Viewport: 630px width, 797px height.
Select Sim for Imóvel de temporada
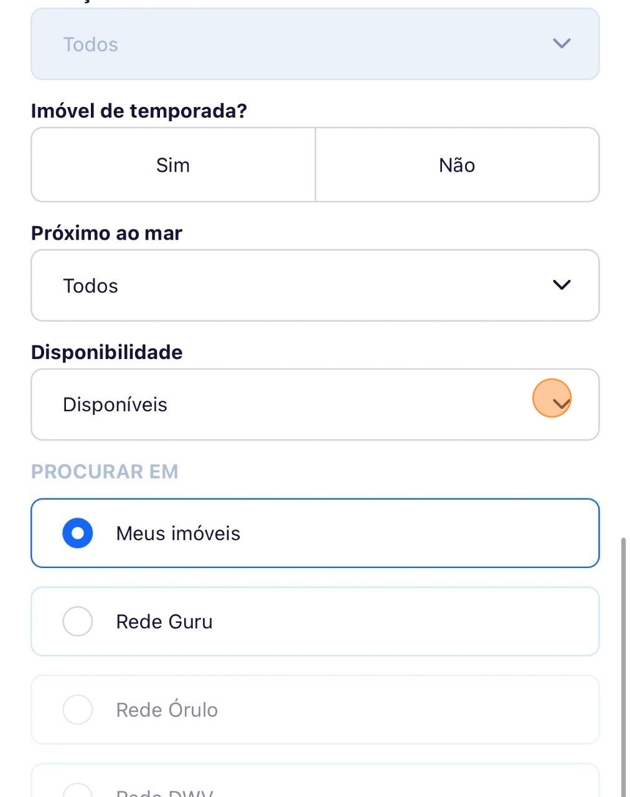coord(173,165)
